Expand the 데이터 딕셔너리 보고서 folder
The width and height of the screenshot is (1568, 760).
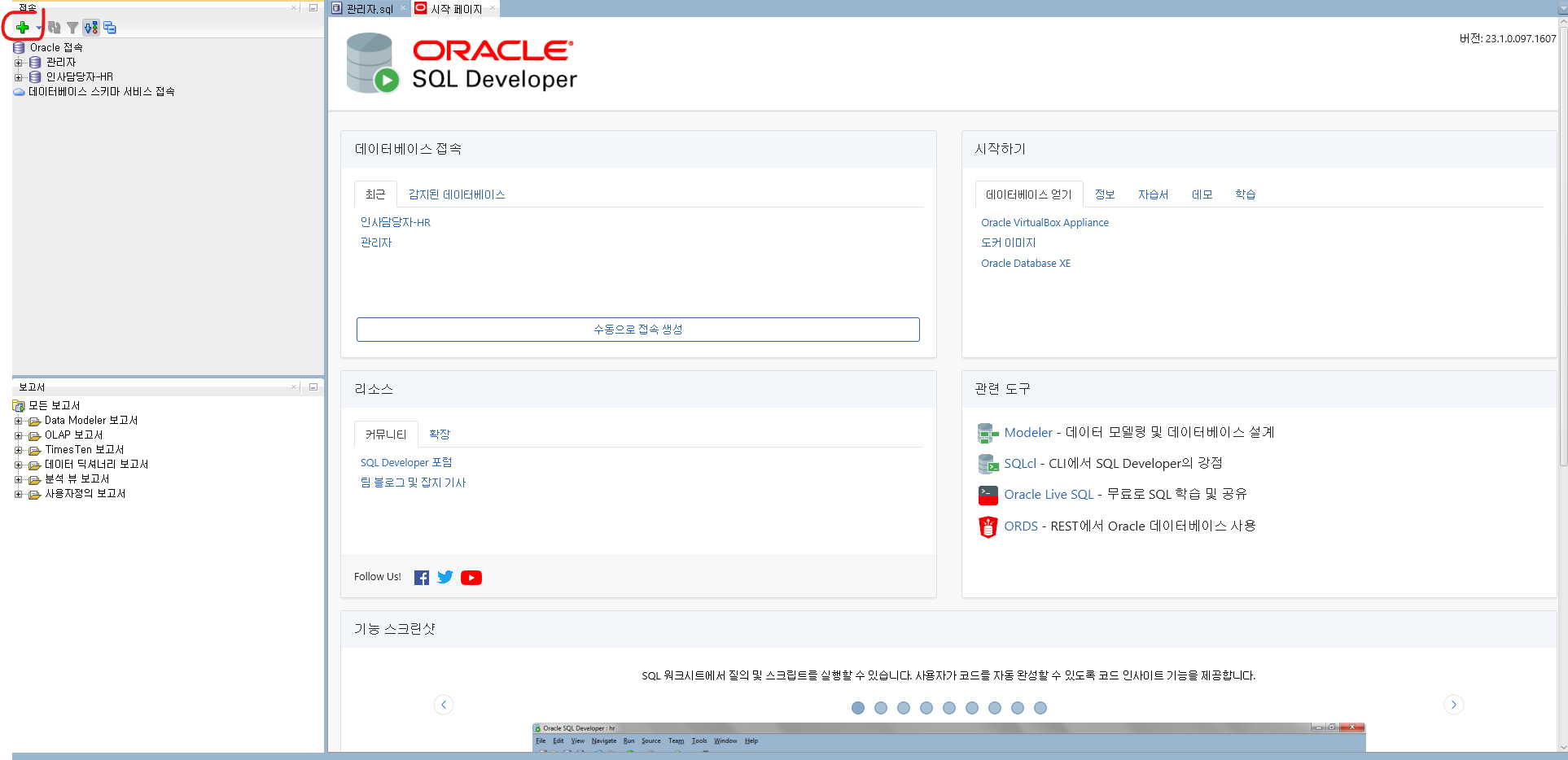18,465
